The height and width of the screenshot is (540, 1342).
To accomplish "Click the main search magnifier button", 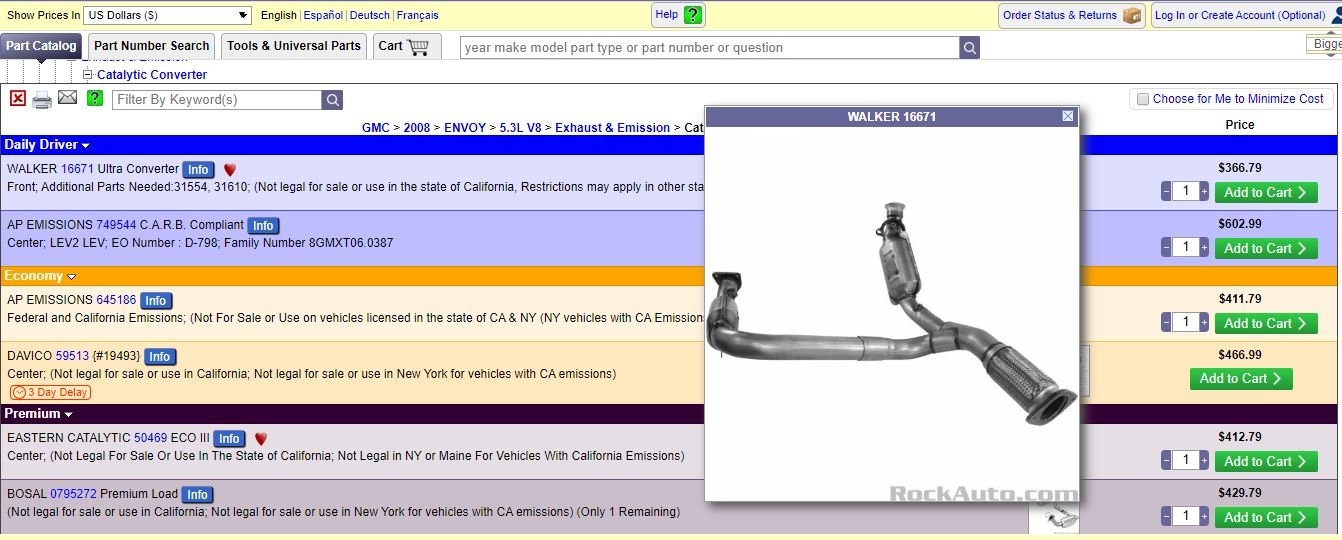I will coord(969,47).
